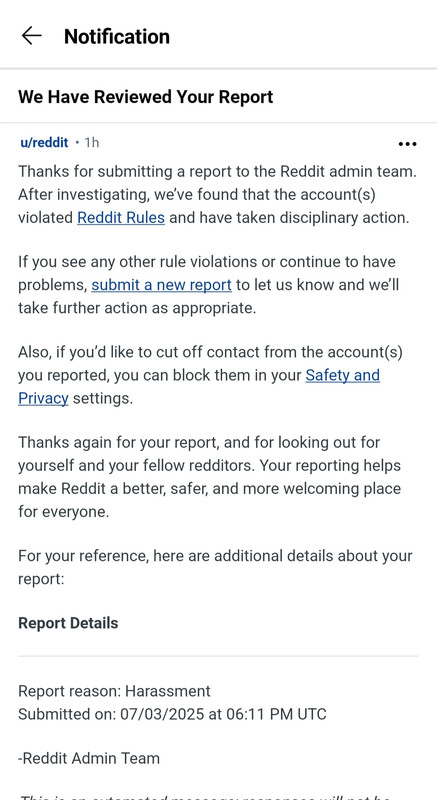
Task: Go back using the left arrow icon
Action: (31, 36)
